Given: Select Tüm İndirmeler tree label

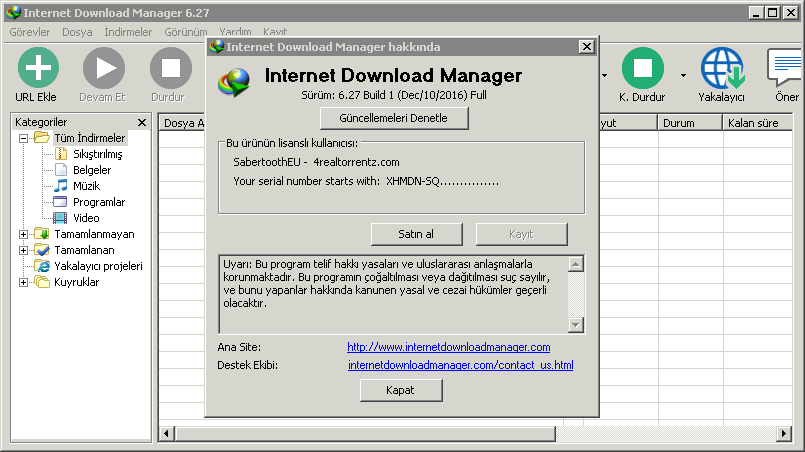Looking at the screenshot, I should (x=90, y=138).
